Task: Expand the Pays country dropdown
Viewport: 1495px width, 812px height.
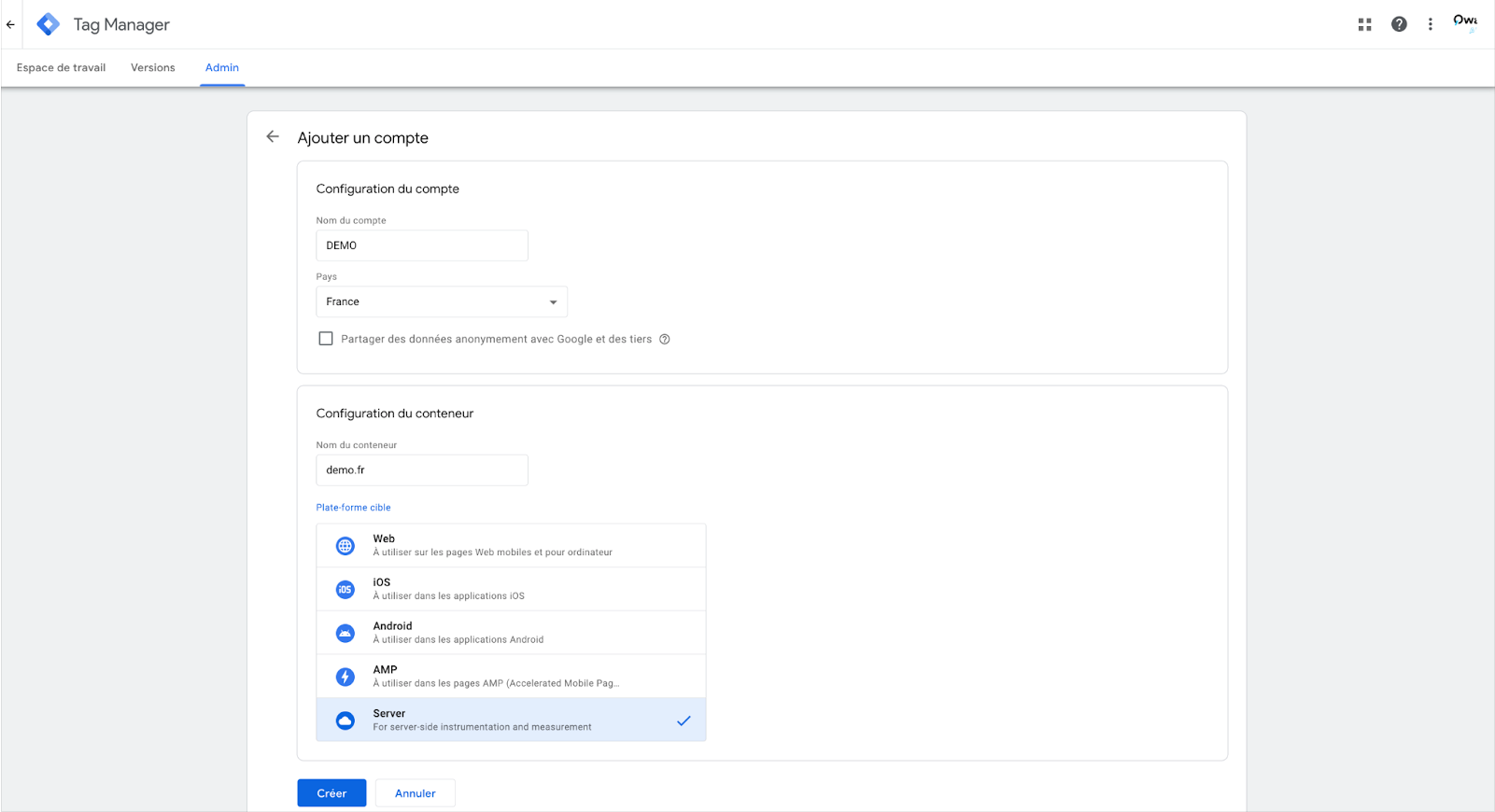Action: (442, 301)
